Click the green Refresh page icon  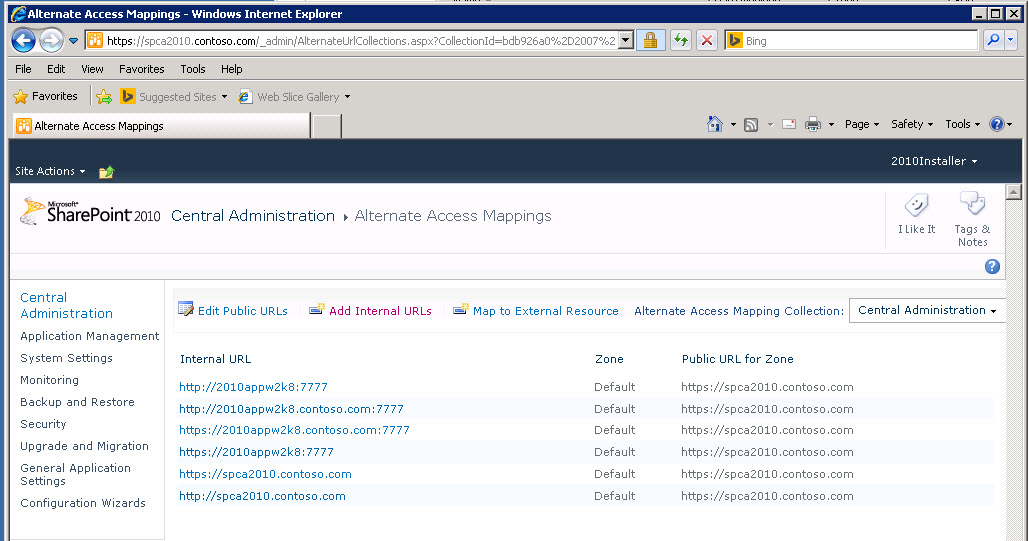[681, 41]
